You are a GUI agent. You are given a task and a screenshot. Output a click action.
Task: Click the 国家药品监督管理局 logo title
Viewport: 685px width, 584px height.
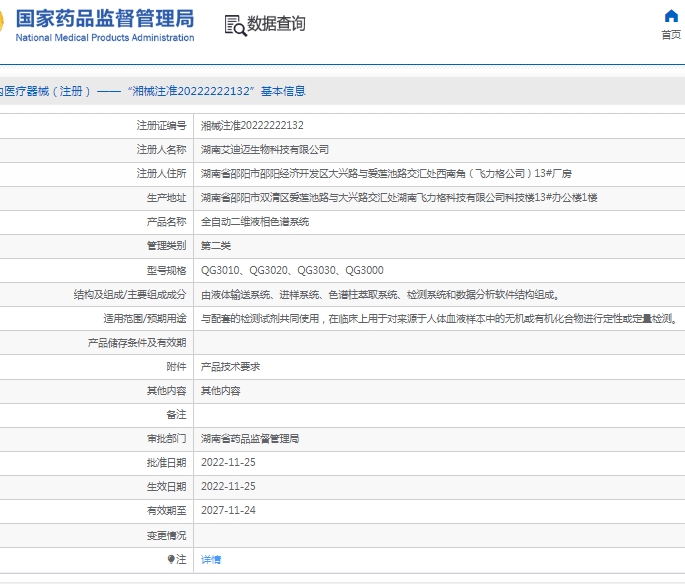[105, 18]
